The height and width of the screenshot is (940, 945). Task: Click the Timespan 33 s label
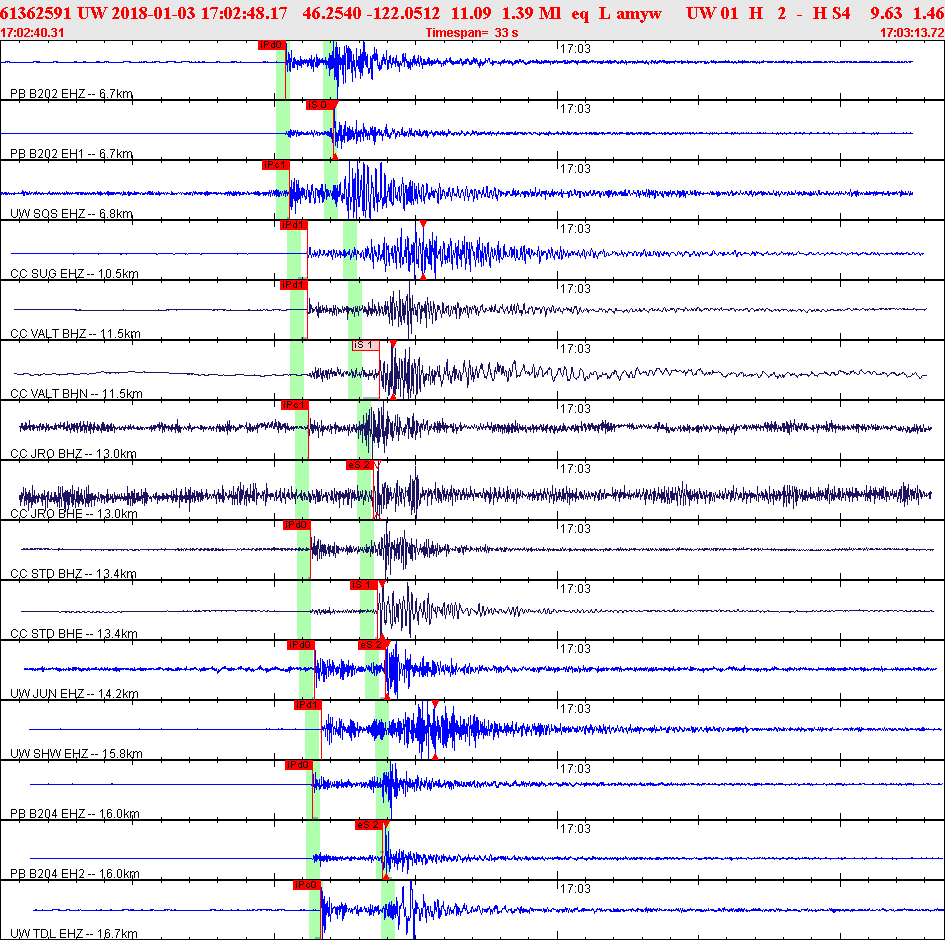tap(472, 33)
